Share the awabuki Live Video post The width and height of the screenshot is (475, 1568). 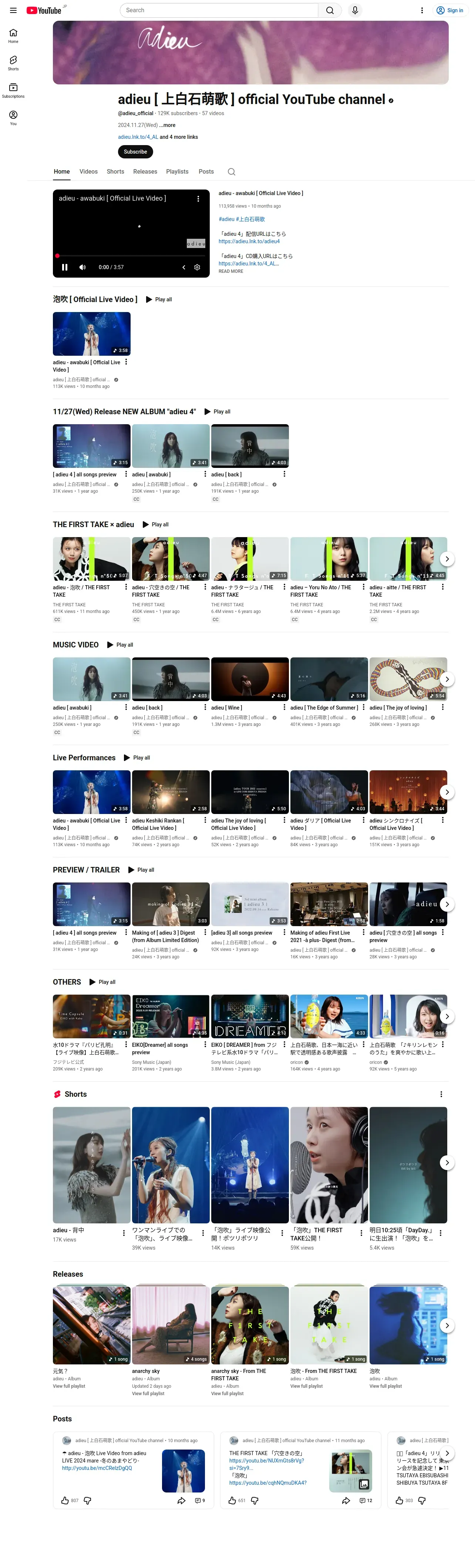181,1500
